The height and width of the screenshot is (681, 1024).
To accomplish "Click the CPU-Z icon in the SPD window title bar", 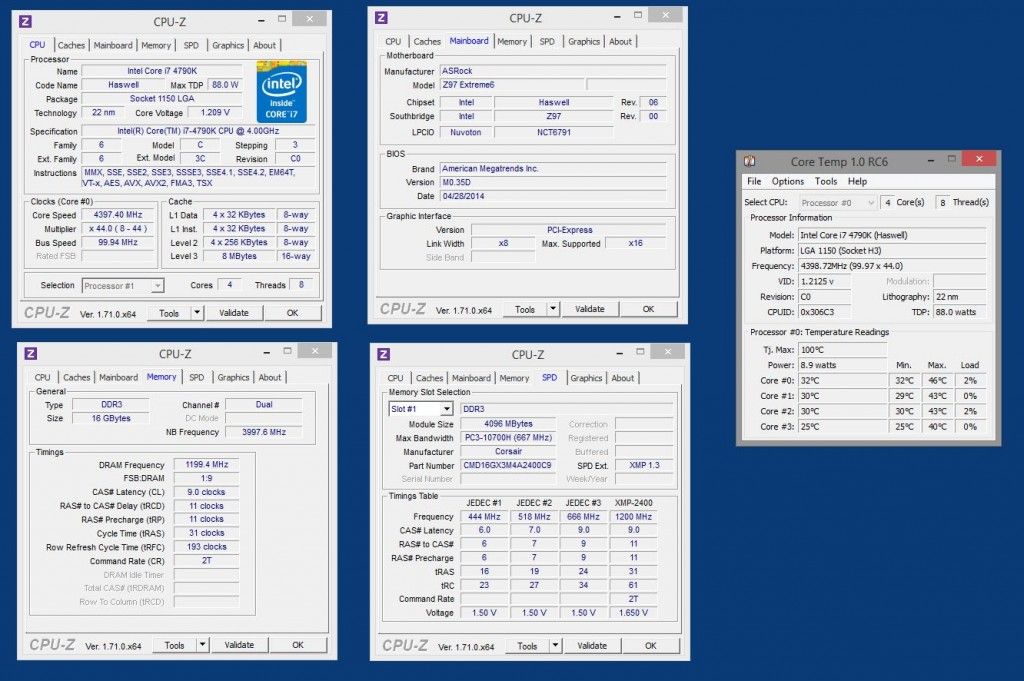I will pyautogui.click(x=384, y=355).
